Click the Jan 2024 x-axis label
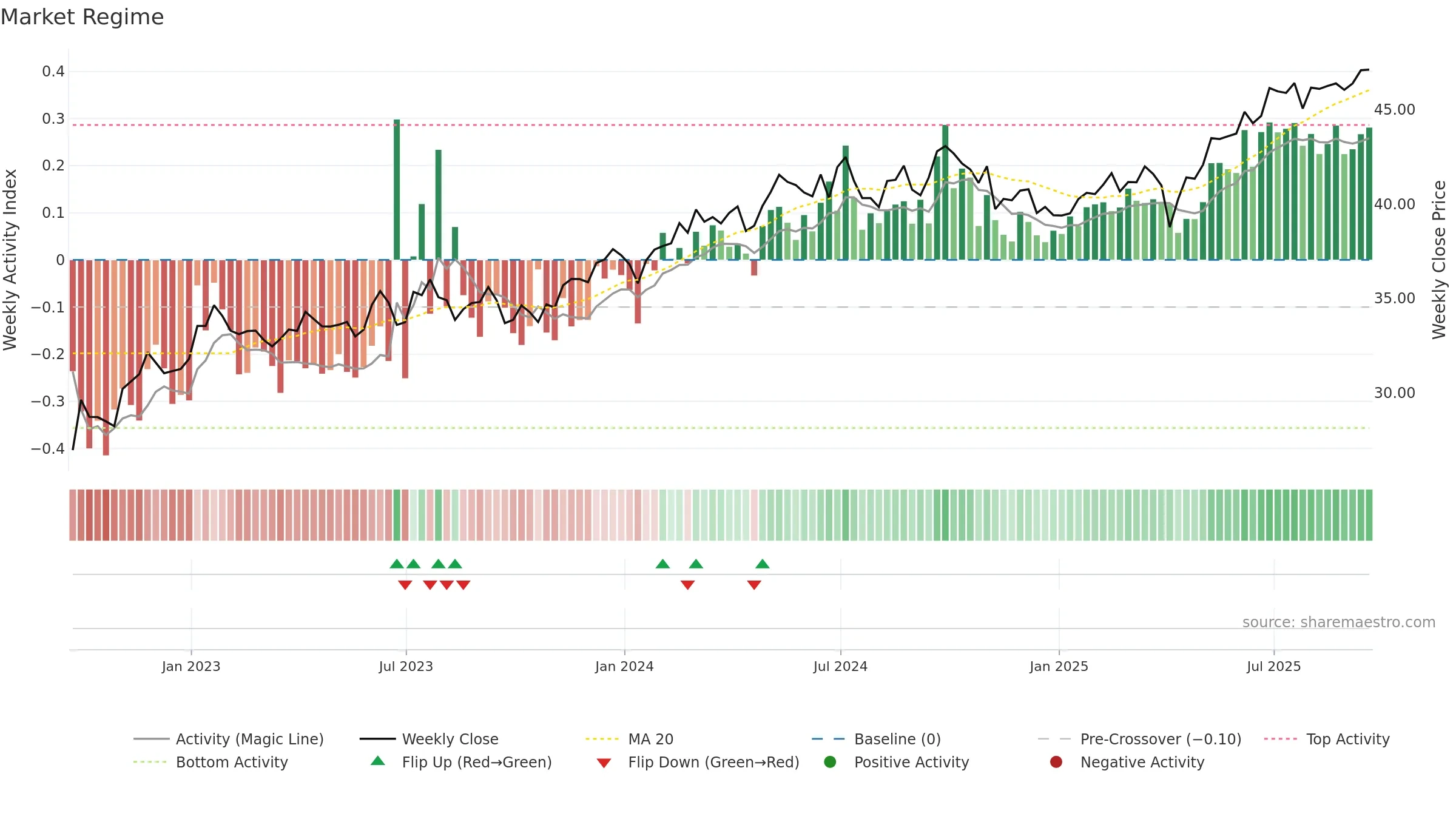 pos(624,667)
